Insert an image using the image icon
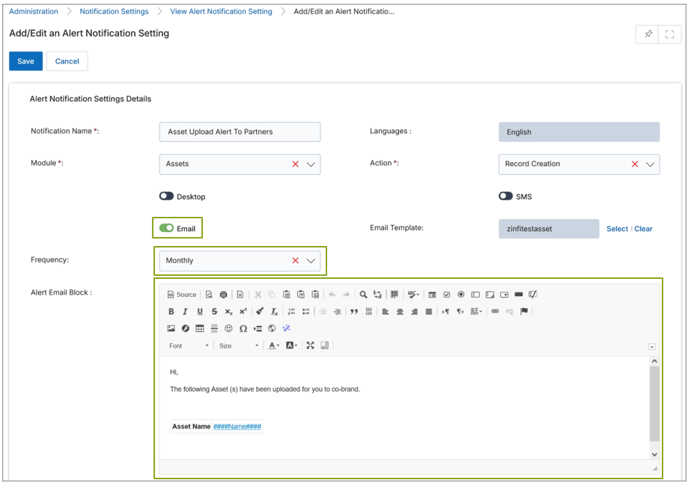Viewport: 688px width, 483px height. (x=171, y=329)
